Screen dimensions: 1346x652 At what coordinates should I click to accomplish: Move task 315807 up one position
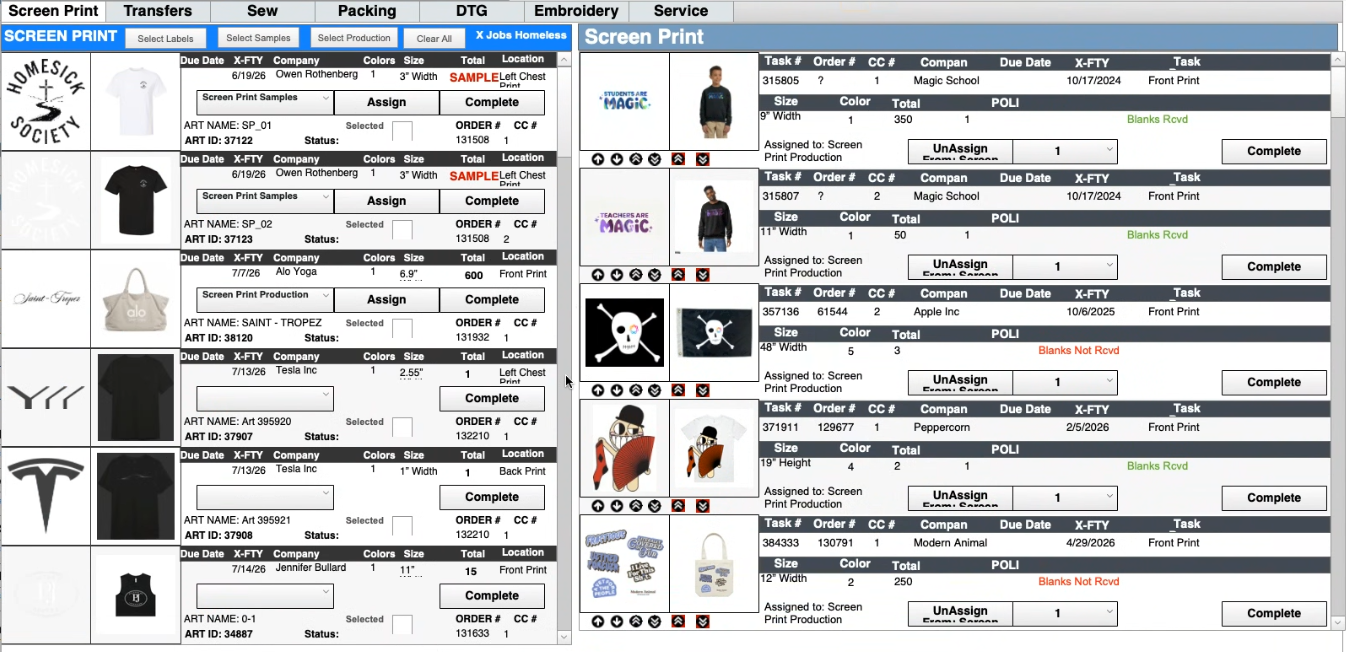[x=597, y=274]
